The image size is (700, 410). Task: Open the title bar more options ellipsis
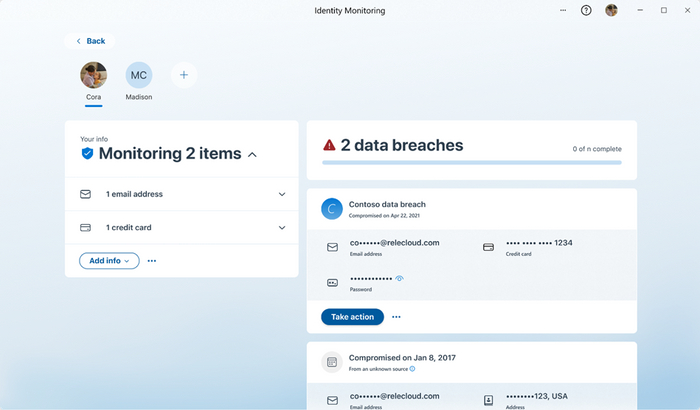pyautogui.click(x=563, y=10)
